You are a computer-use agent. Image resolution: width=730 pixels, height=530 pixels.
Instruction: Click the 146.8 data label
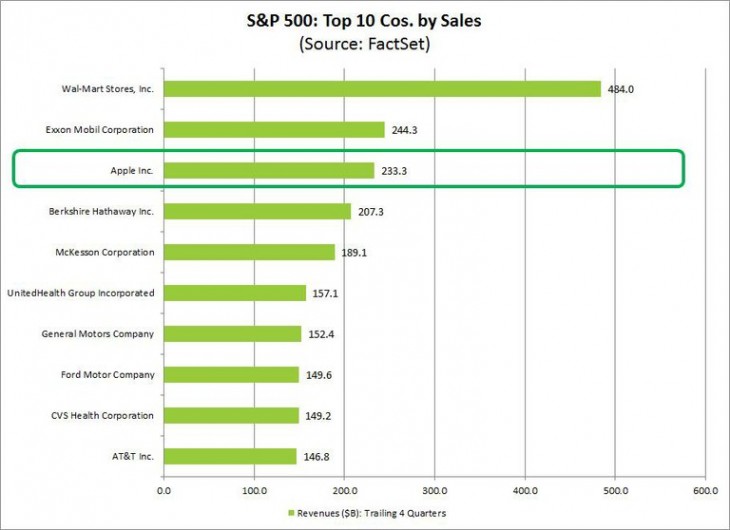pos(315,456)
